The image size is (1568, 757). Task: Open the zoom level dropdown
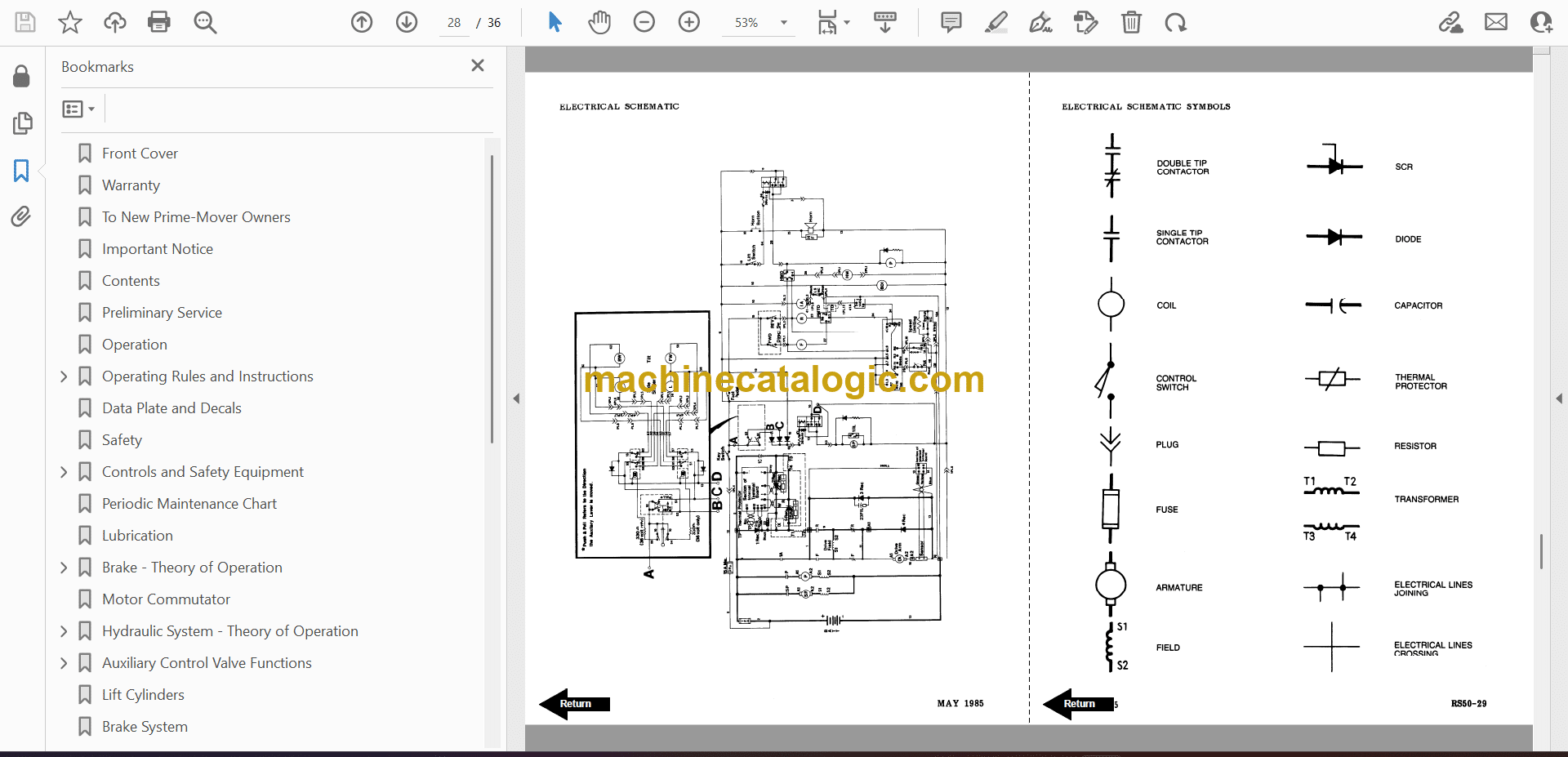784,23
